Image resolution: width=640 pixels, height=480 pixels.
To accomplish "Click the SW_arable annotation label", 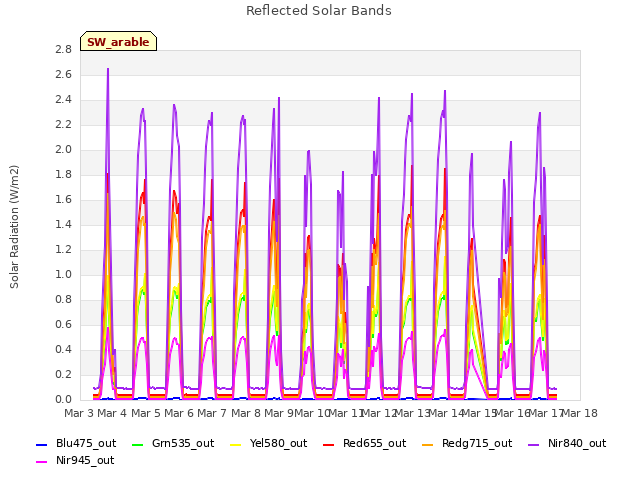I will point(118,42).
